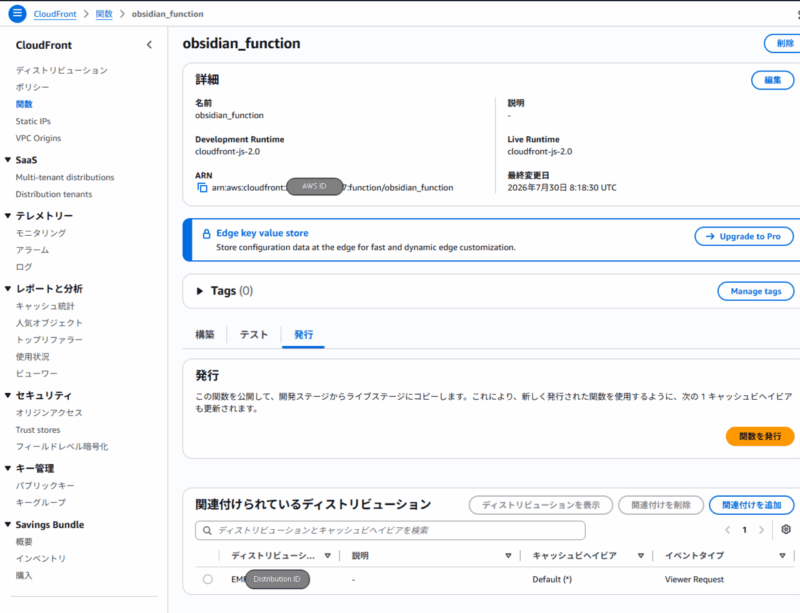Click the 関数を発行 orange button
800x613 pixels.
point(760,436)
